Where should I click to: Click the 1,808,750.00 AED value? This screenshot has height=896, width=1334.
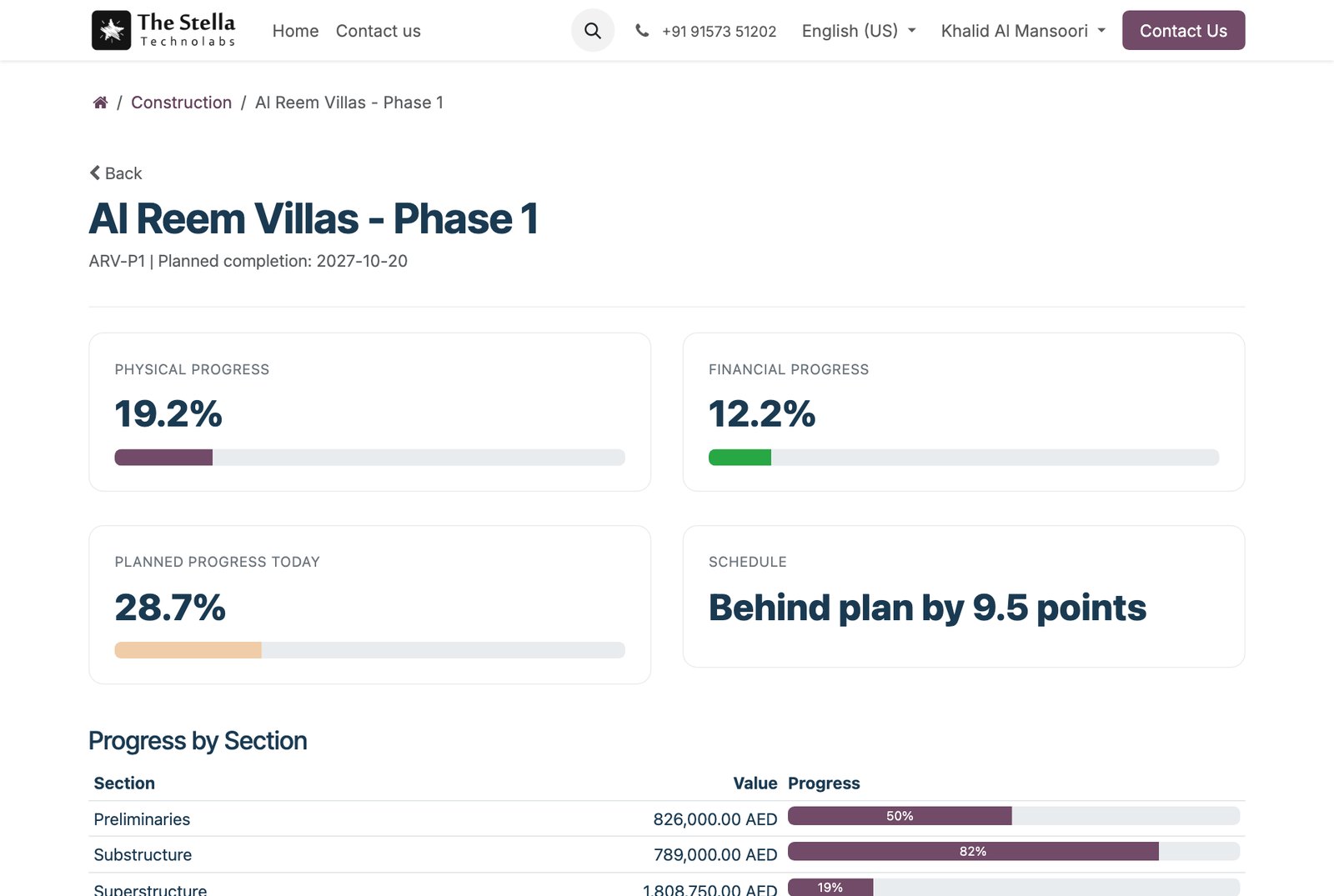(x=710, y=889)
